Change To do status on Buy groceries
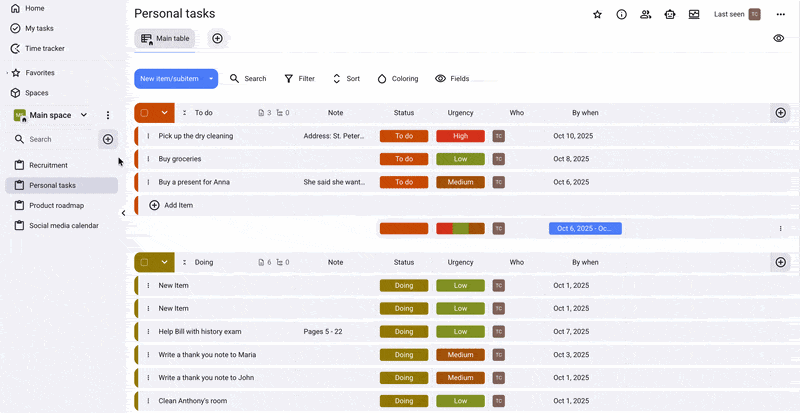 (404, 159)
